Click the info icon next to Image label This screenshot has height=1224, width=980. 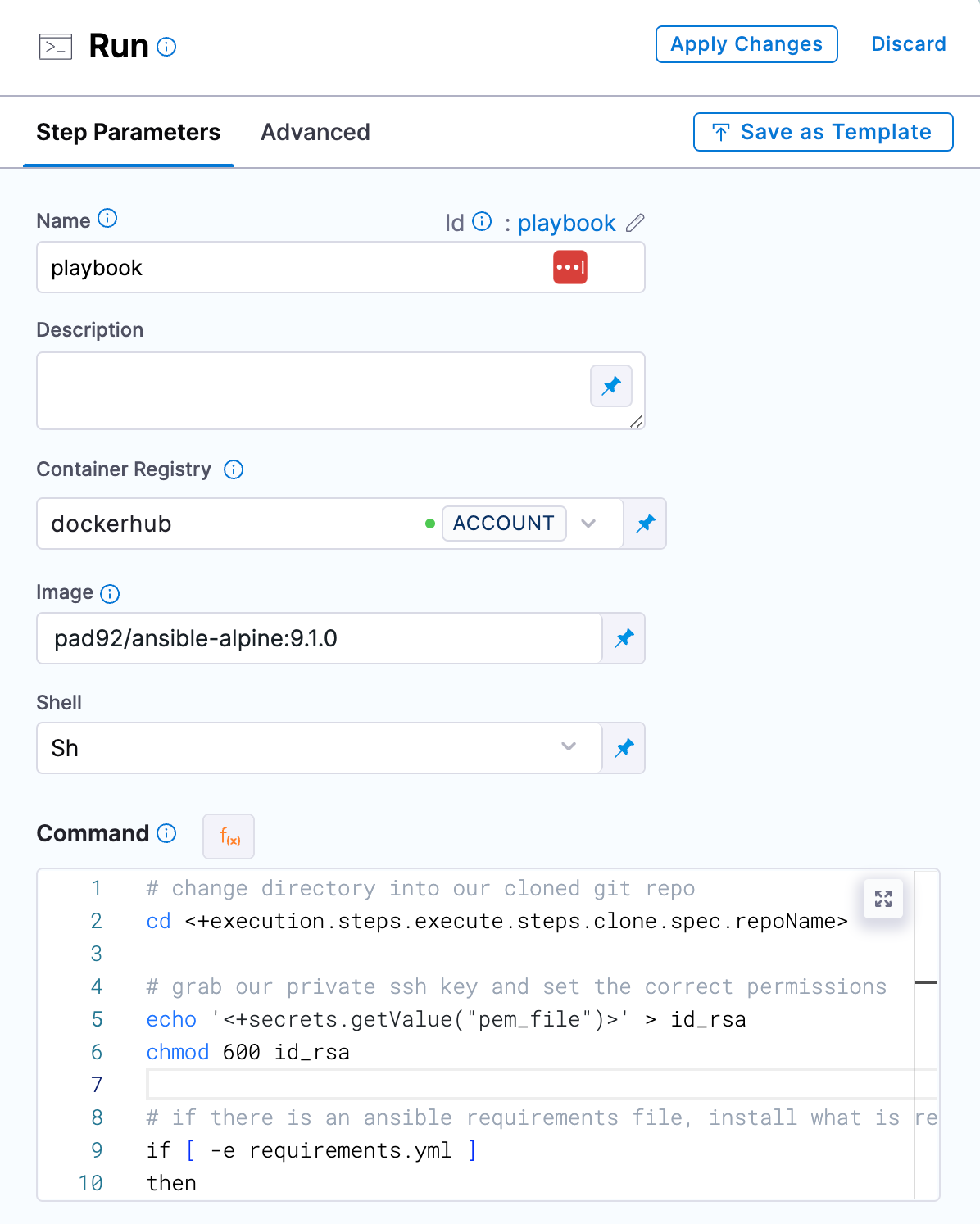coord(110,594)
